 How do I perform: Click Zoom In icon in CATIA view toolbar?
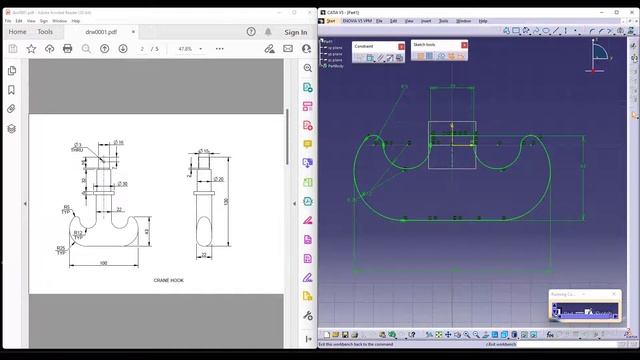467,335
